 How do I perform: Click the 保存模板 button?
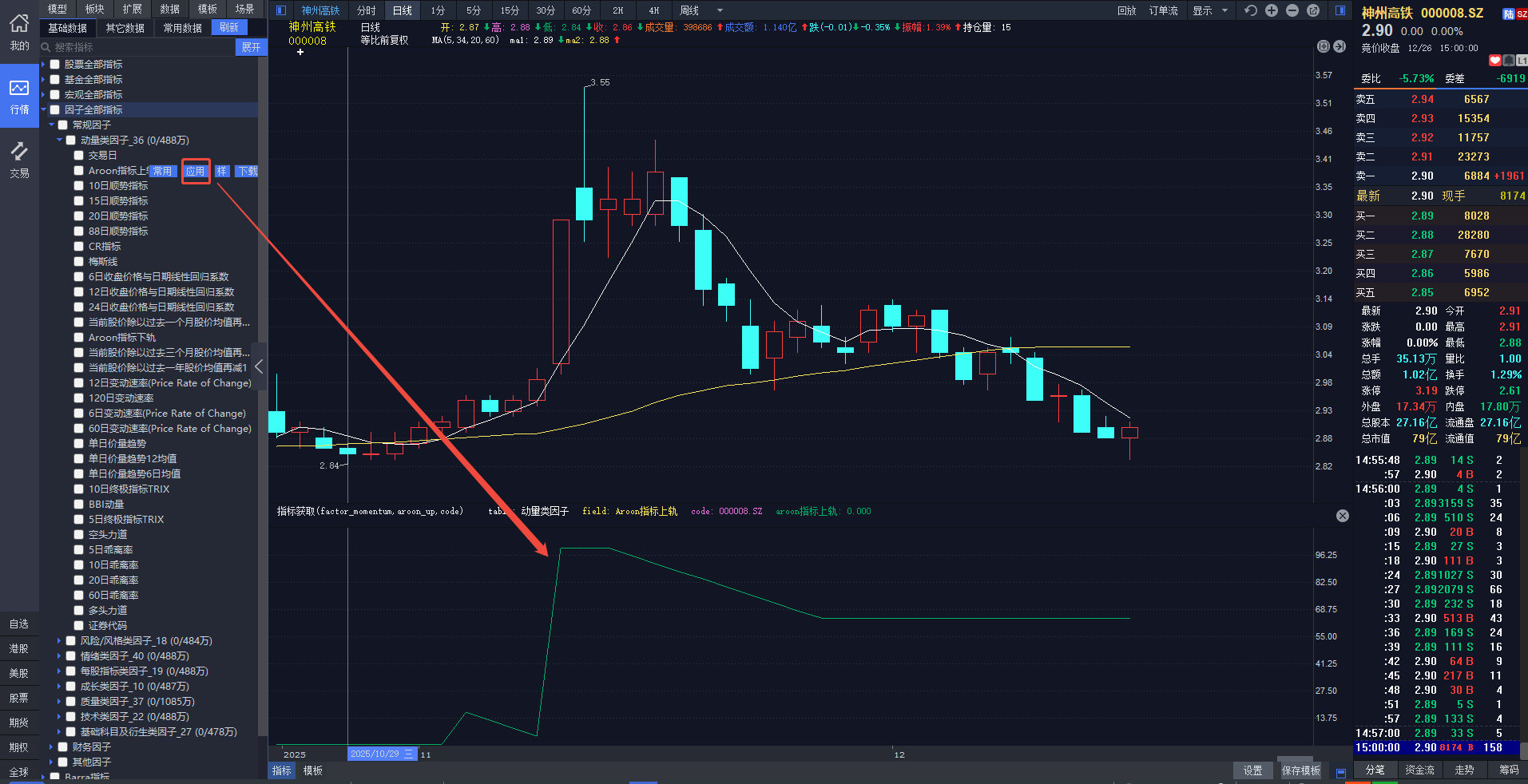click(x=1300, y=770)
